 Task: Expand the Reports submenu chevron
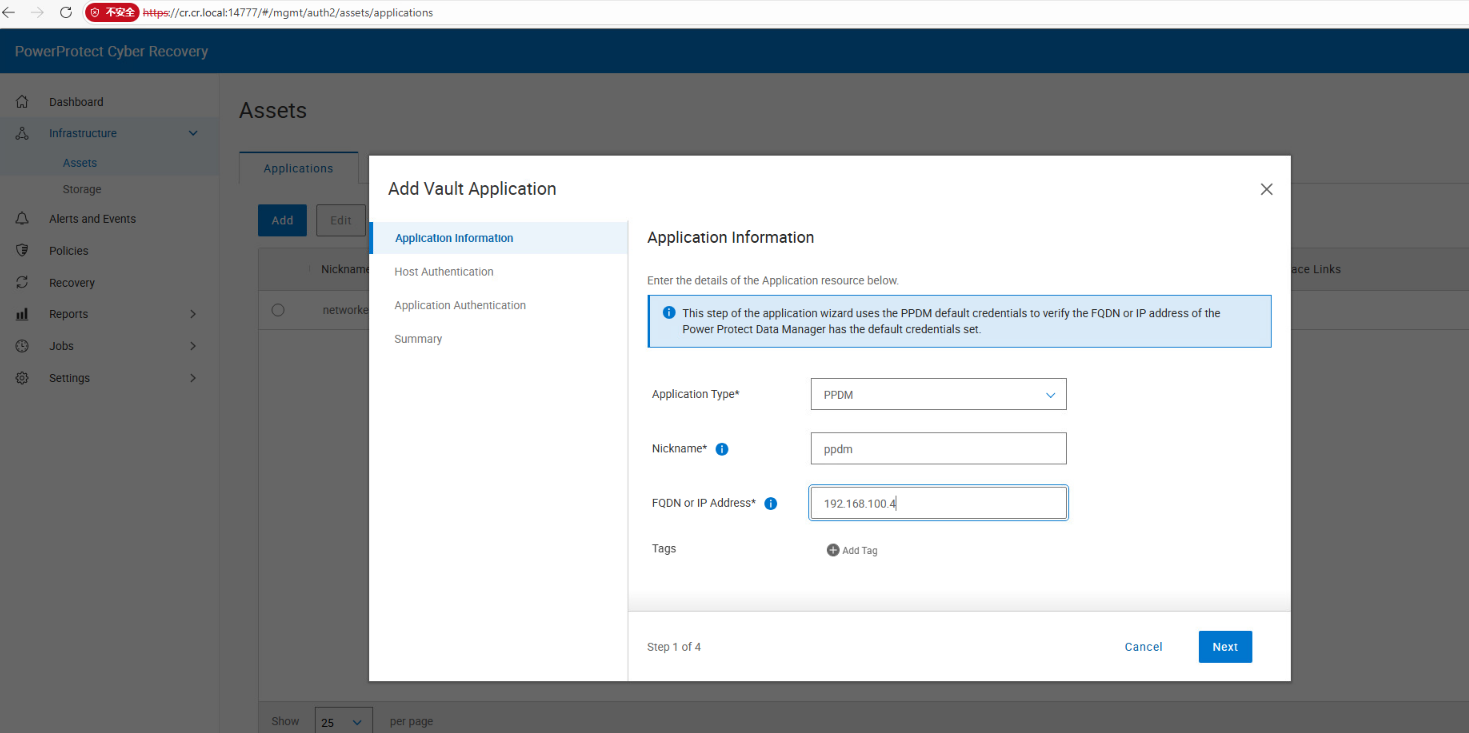193,314
